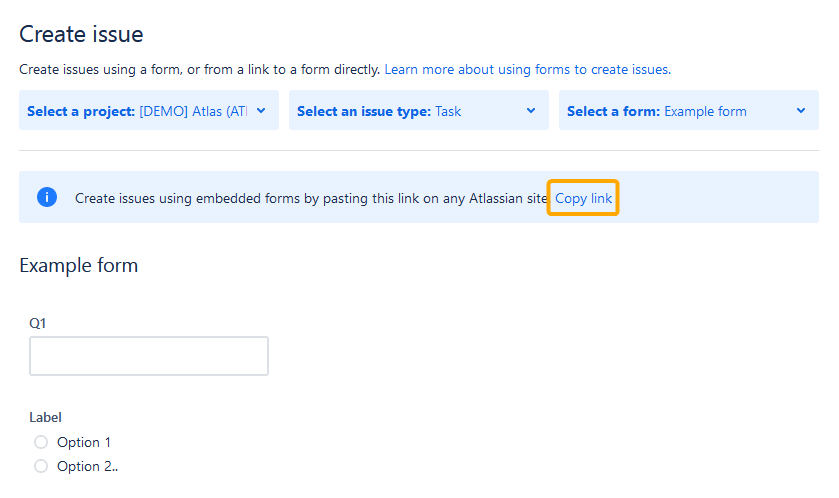839x498 pixels.
Task: Click the blue info icon in banner
Action: click(x=47, y=197)
